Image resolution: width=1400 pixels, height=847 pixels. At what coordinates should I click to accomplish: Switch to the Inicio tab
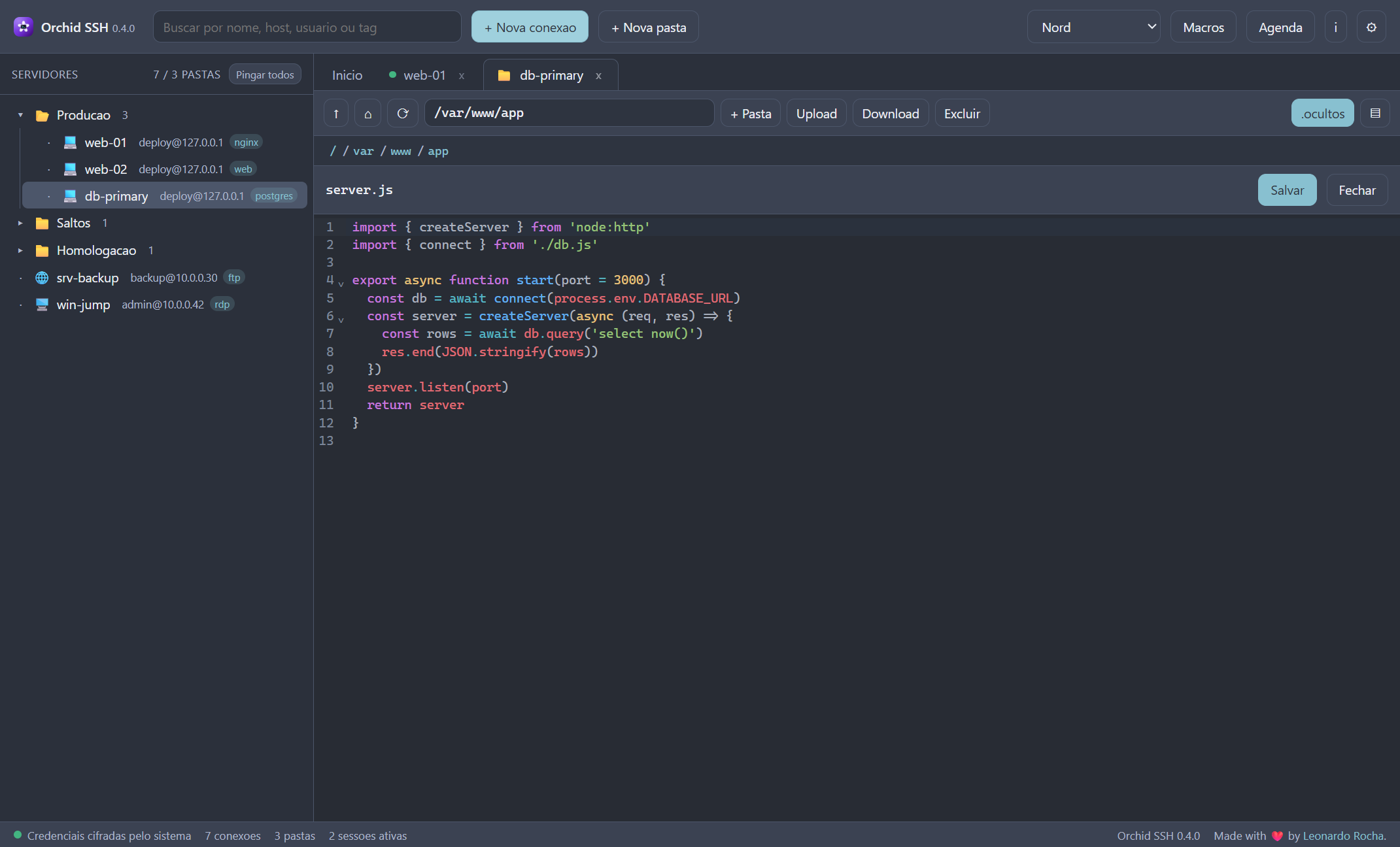click(347, 76)
